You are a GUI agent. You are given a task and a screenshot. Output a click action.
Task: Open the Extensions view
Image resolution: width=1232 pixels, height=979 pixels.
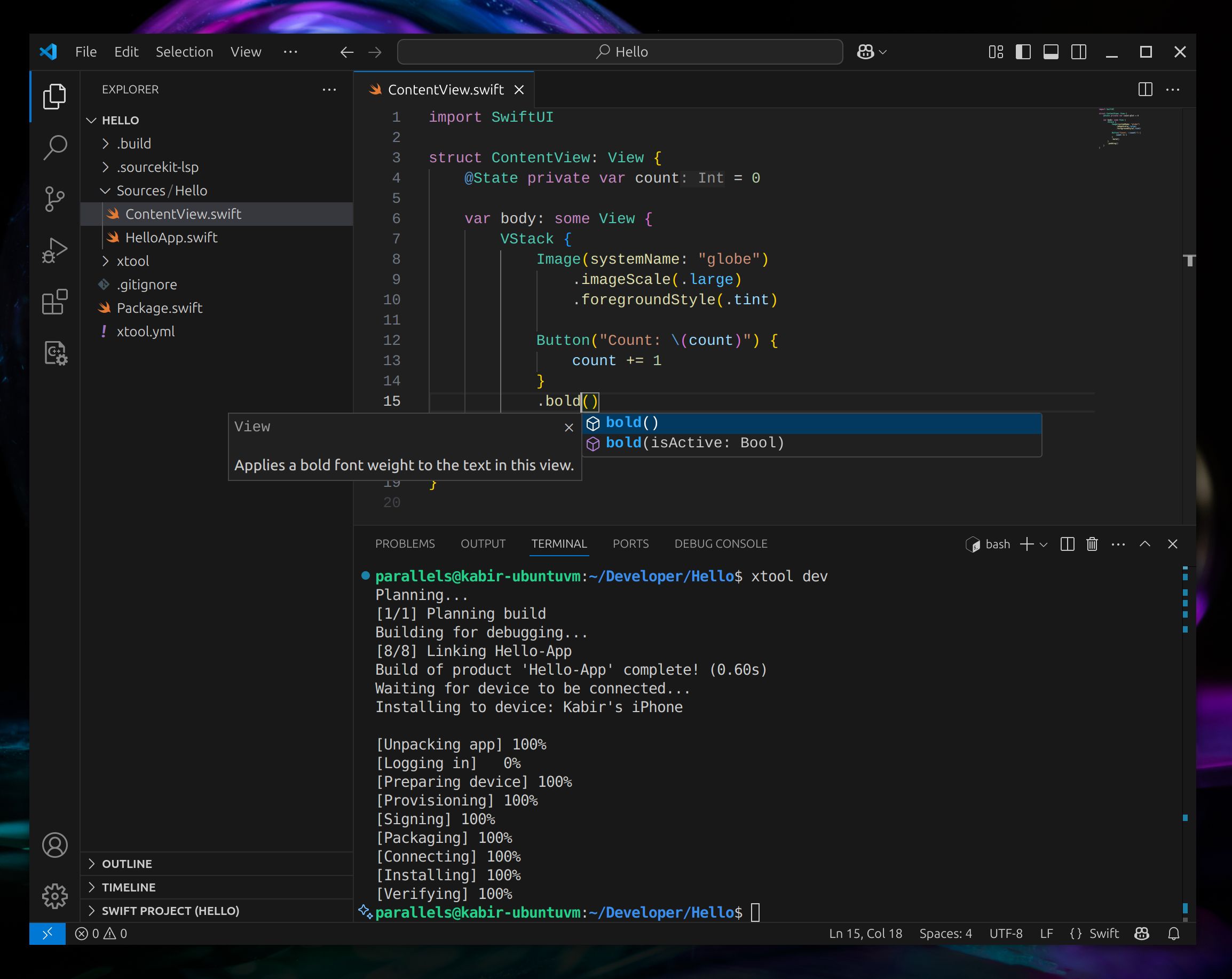click(55, 302)
